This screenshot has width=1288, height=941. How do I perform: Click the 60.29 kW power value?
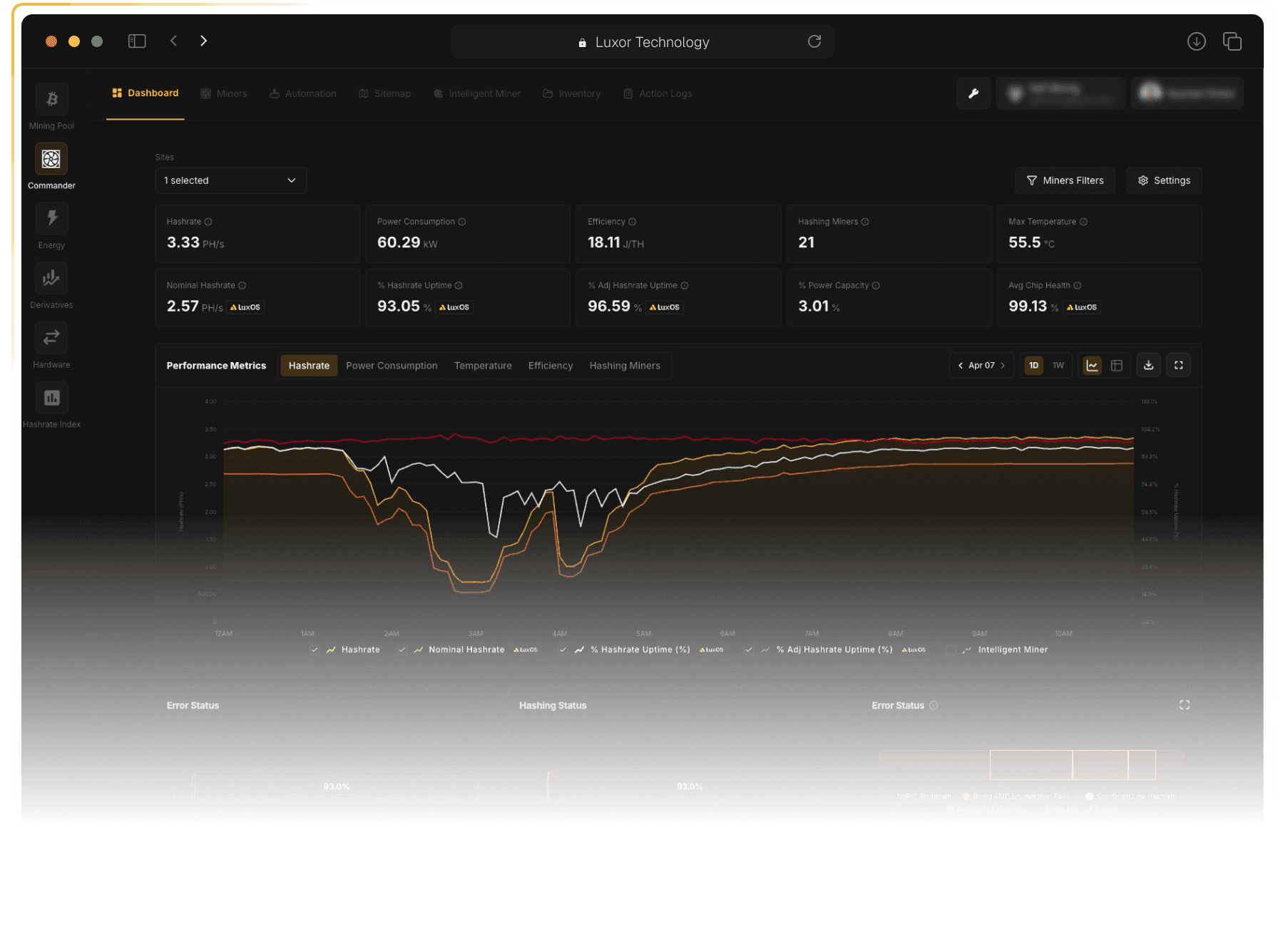tap(407, 243)
